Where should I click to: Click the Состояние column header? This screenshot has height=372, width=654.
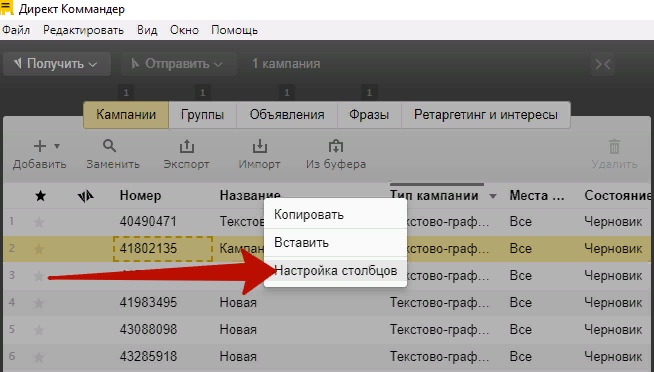click(x=617, y=195)
